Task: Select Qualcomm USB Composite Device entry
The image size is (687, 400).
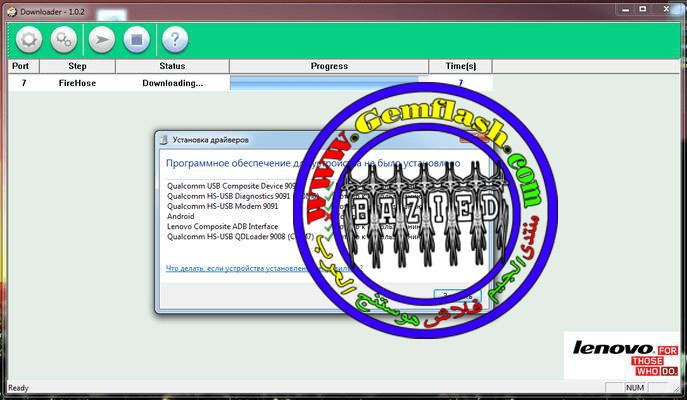Action: pyautogui.click(x=232, y=186)
